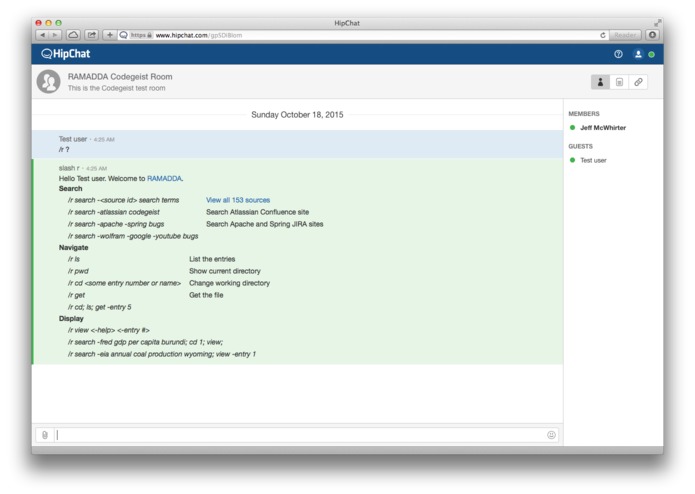Click the '/r pwd' command text
The height and width of the screenshot is (494, 695).
coord(78,271)
